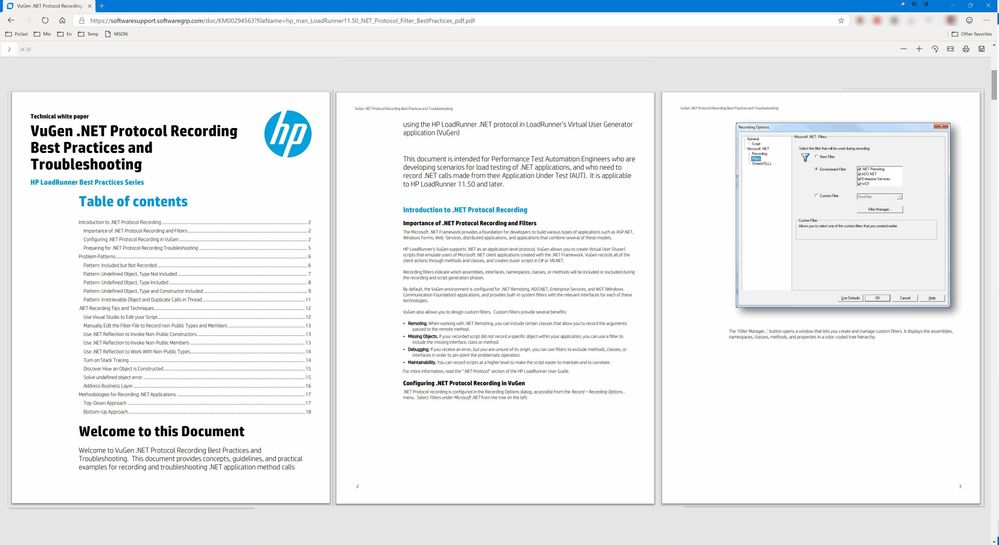
Task: Open the Mix favorites folder
Action: pyautogui.click(x=42, y=34)
